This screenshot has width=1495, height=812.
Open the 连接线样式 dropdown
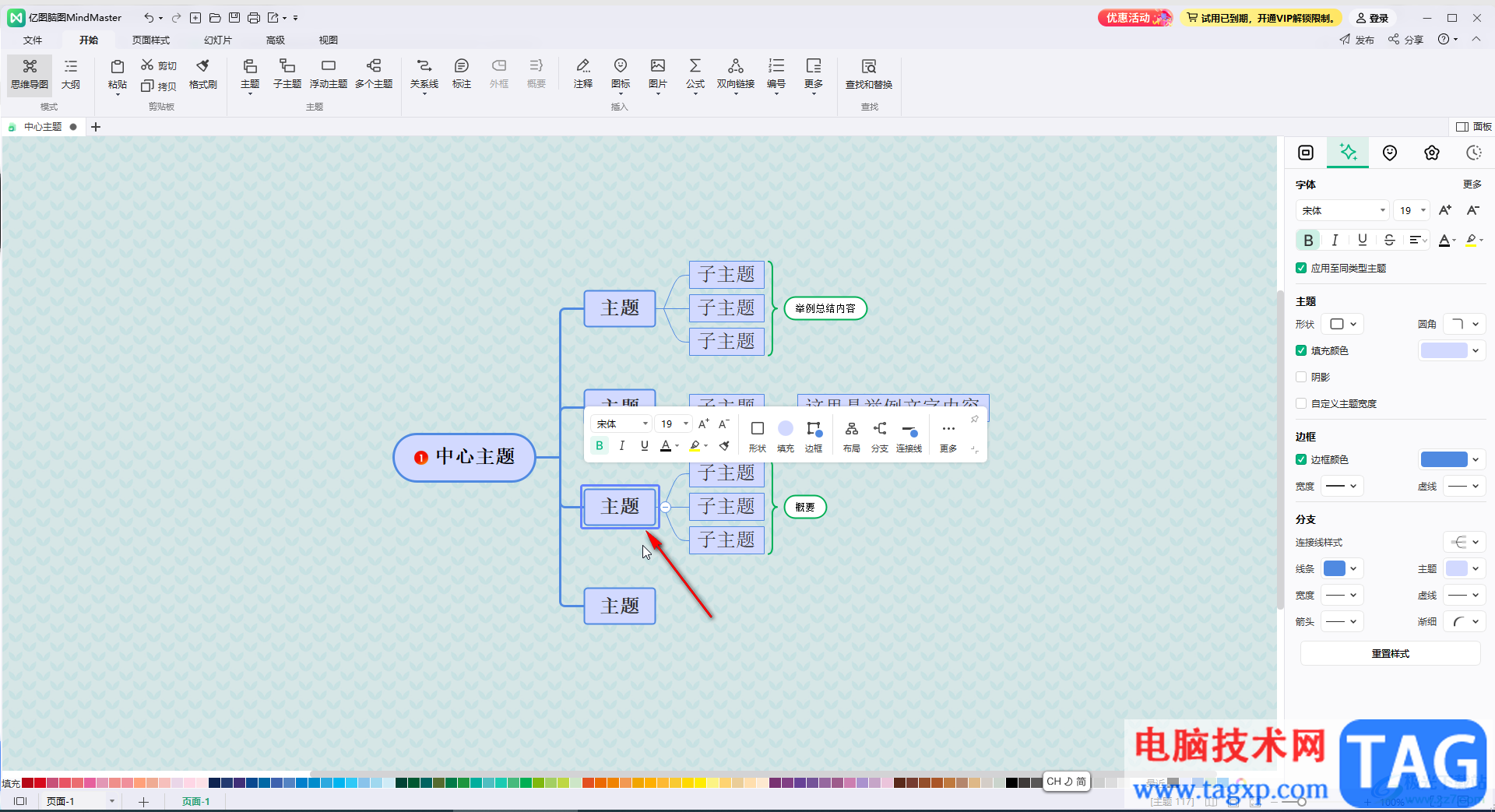coord(1465,542)
